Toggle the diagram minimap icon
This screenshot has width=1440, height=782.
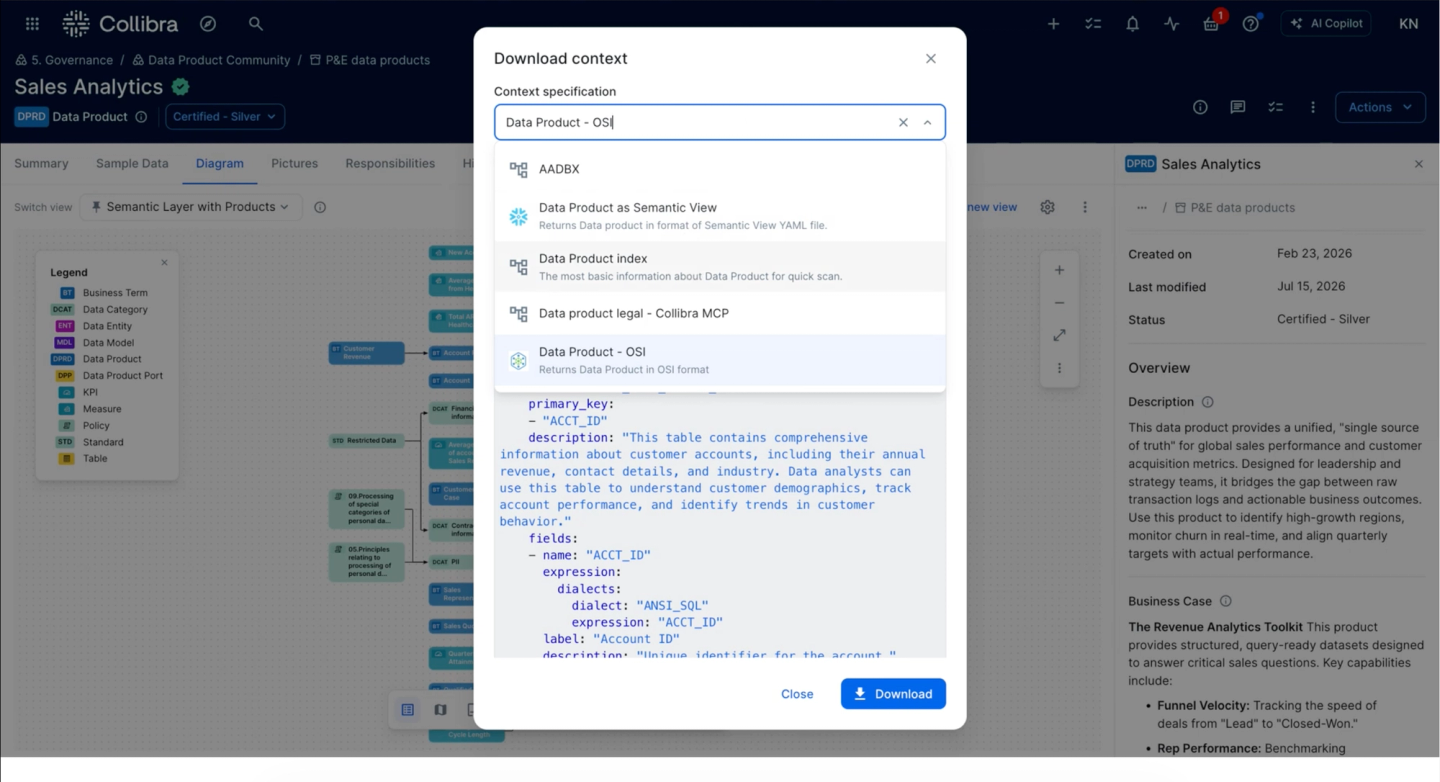(x=440, y=710)
